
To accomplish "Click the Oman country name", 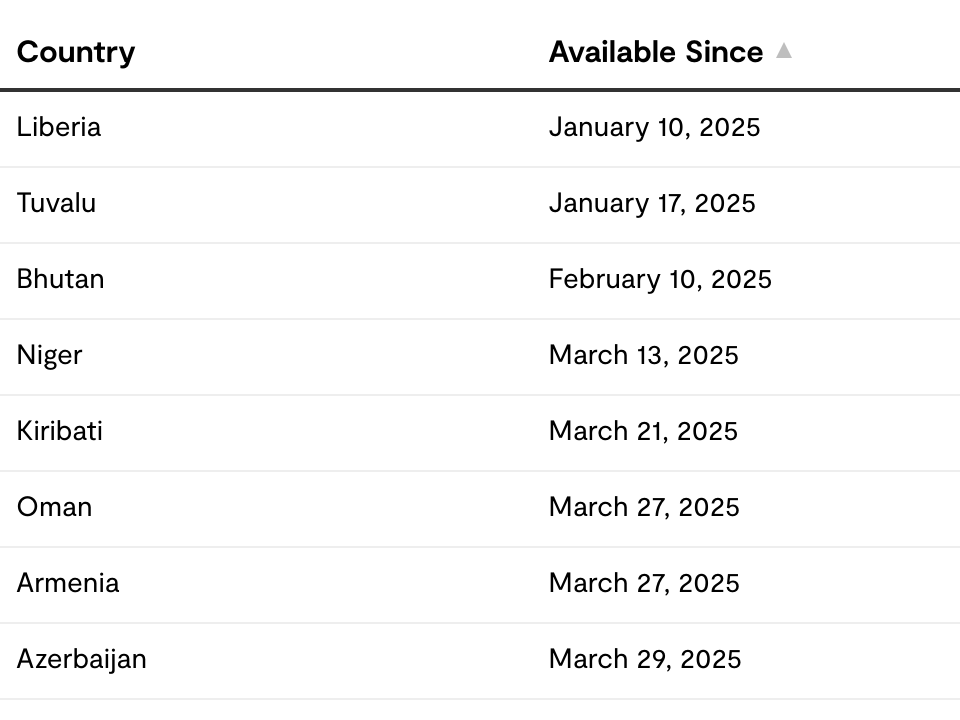I will [x=55, y=508].
